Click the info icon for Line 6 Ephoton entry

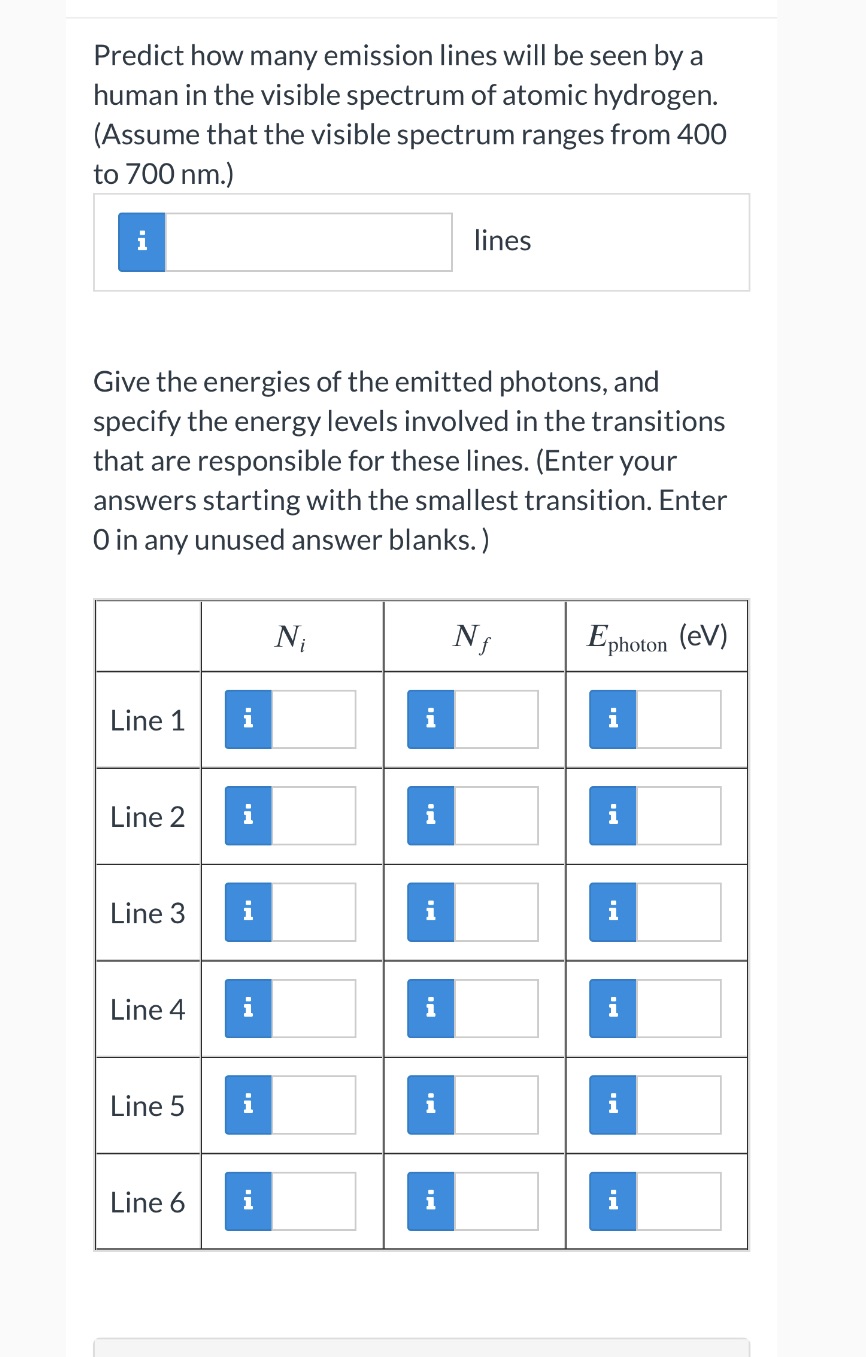pos(613,1201)
